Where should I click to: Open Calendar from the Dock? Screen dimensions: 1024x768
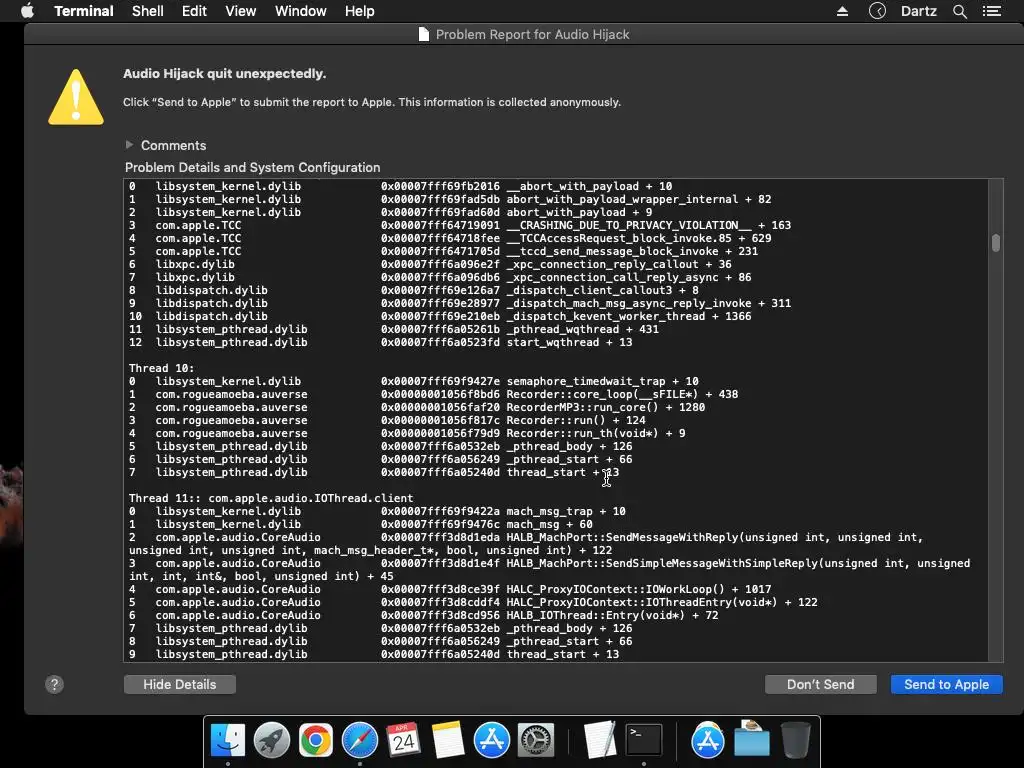(403, 741)
